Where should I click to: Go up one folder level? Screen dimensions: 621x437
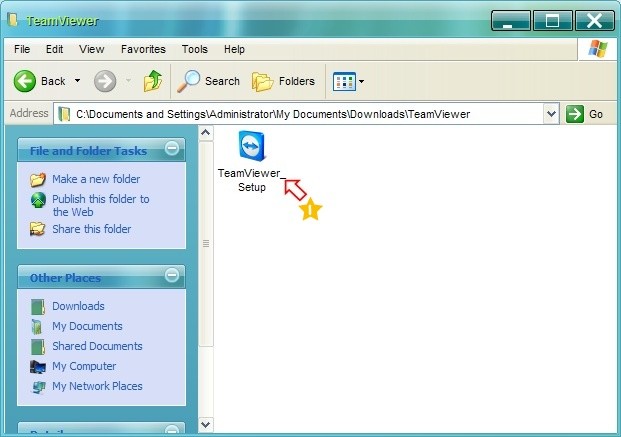(153, 81)
